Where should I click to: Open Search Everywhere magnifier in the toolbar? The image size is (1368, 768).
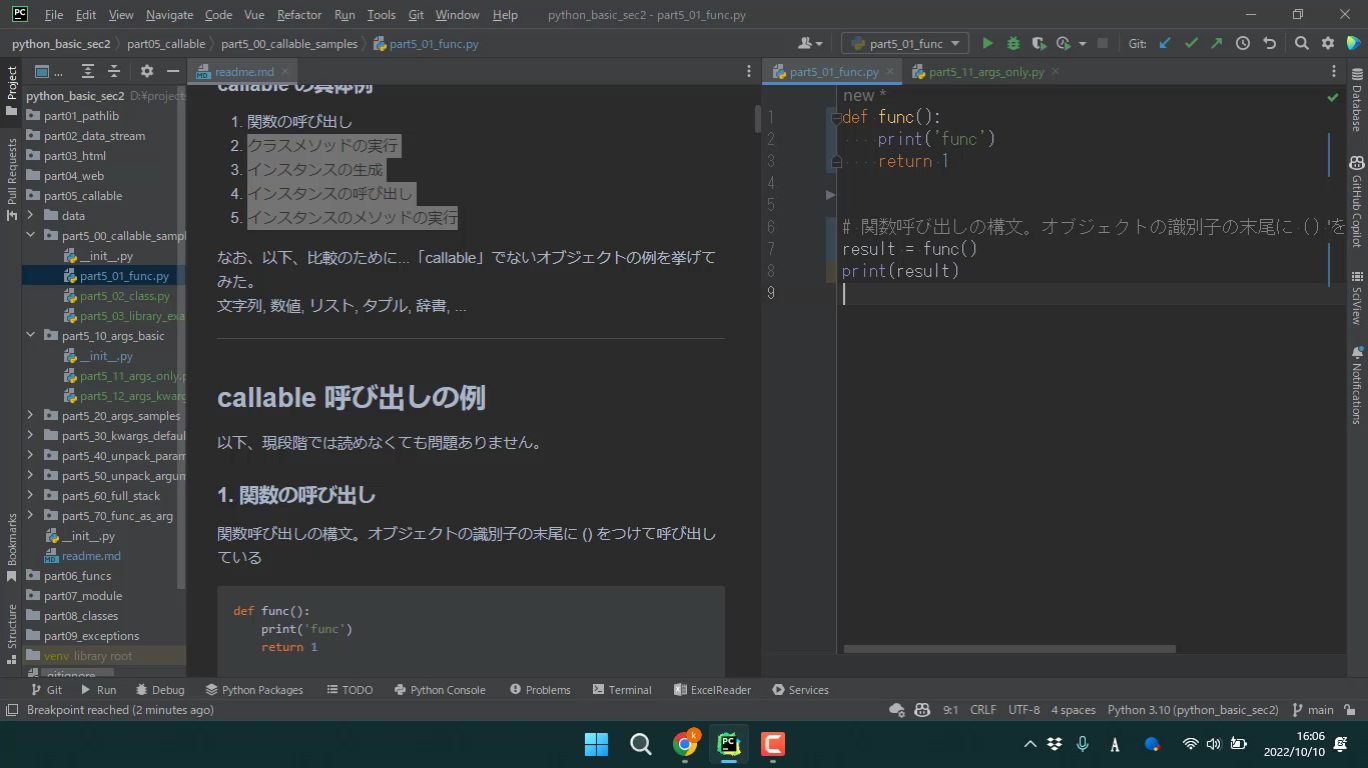[x=1301, y=43]
